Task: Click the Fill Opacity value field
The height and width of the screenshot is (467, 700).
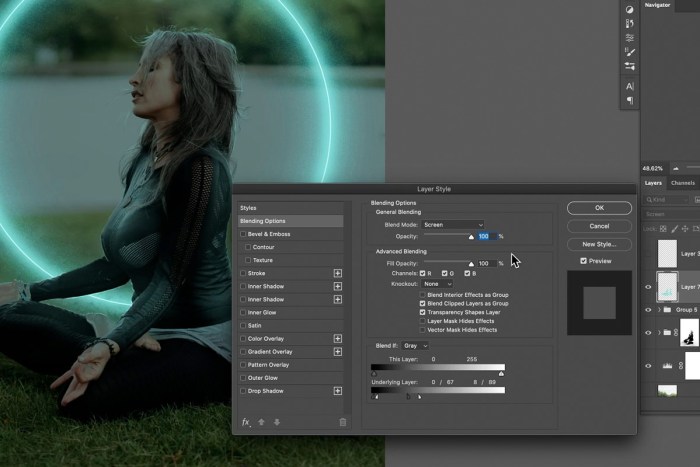Action: [487, 263]
